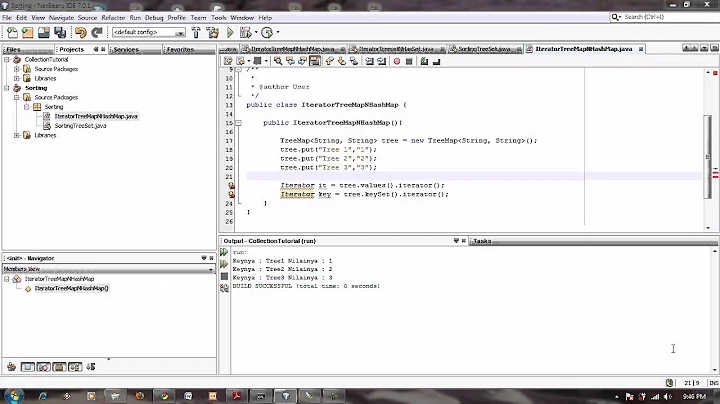Click the error hint bulb on line 22
Image resolution: width=720 pixels, height=404 pixels.
[x=231, y=185]
